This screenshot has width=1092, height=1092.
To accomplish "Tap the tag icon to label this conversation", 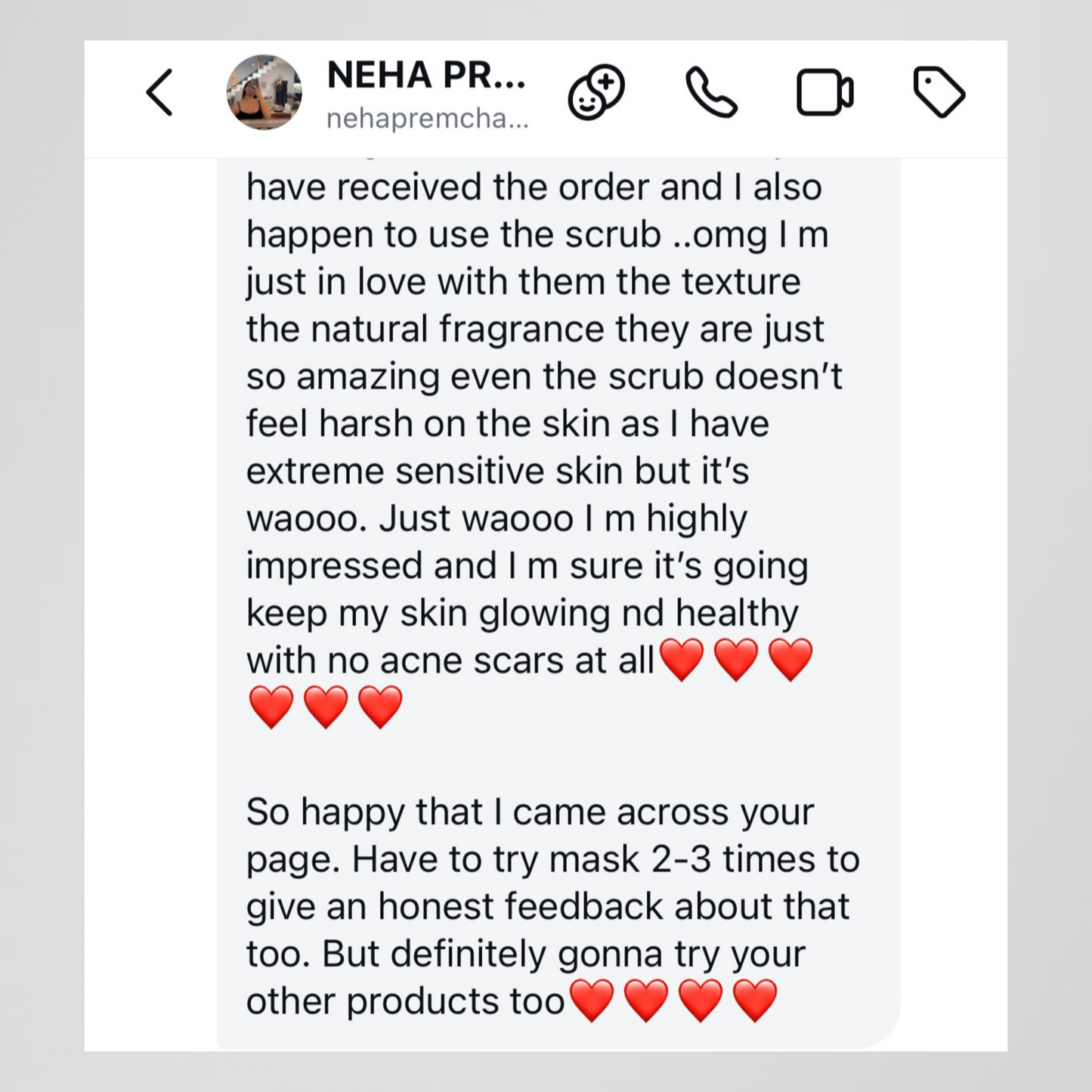I will tap(939, 92).
